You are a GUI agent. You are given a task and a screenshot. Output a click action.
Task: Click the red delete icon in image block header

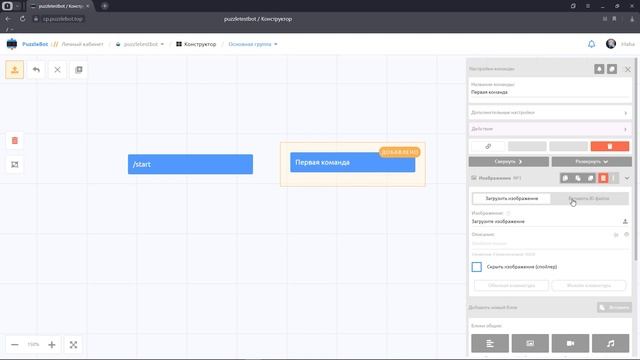point(603,178)
